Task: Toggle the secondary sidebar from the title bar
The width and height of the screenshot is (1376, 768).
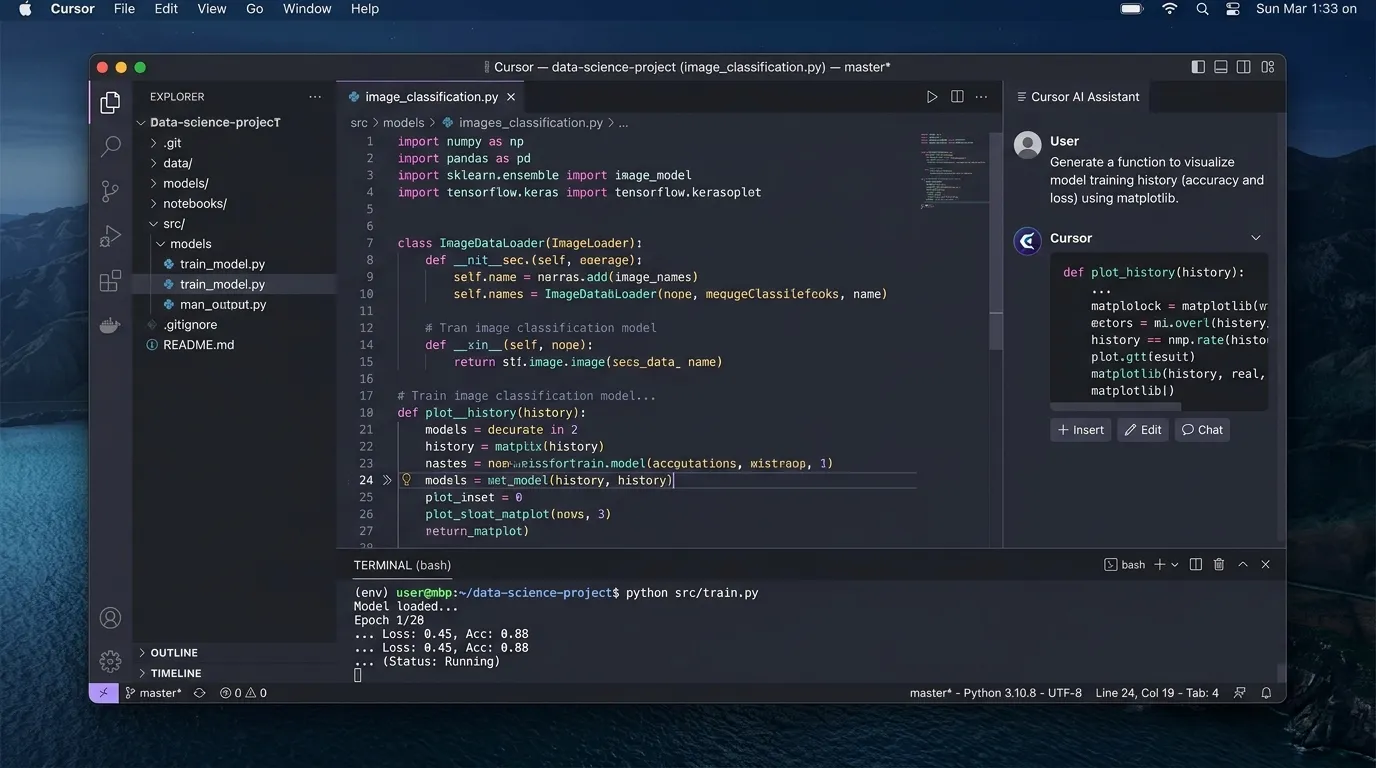Action: tap(1244, 67)
